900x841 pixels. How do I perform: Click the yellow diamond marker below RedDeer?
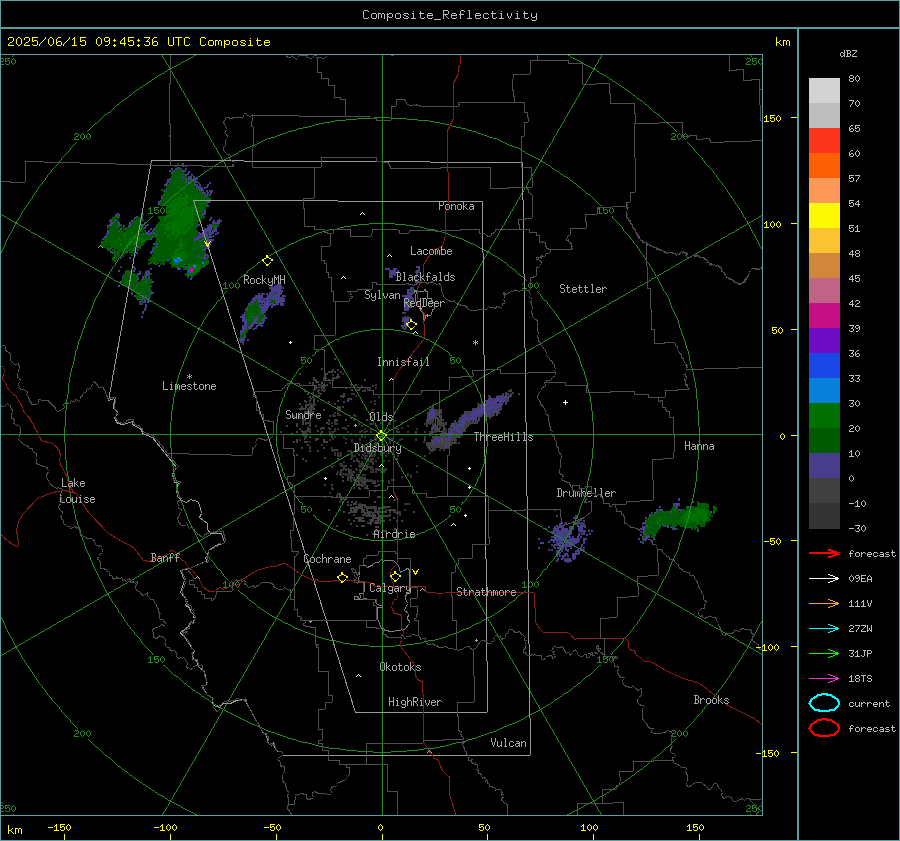click(412, 325)
